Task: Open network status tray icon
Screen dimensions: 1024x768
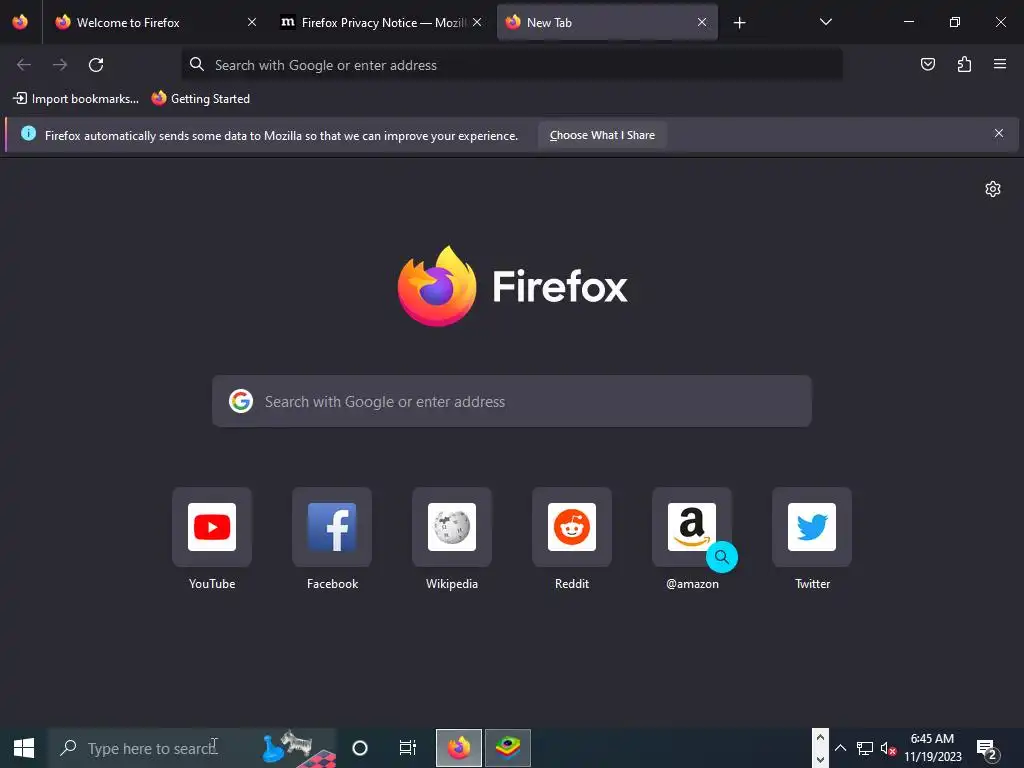Action: 865,748
